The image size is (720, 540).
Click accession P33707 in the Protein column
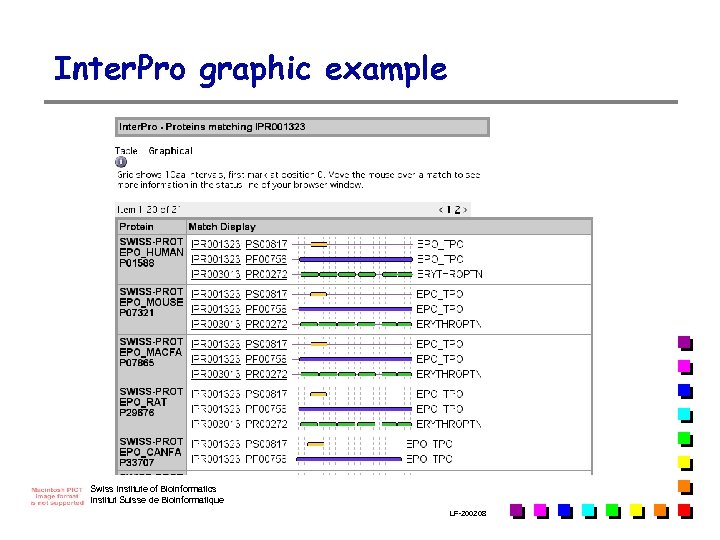tap(137, 463)
